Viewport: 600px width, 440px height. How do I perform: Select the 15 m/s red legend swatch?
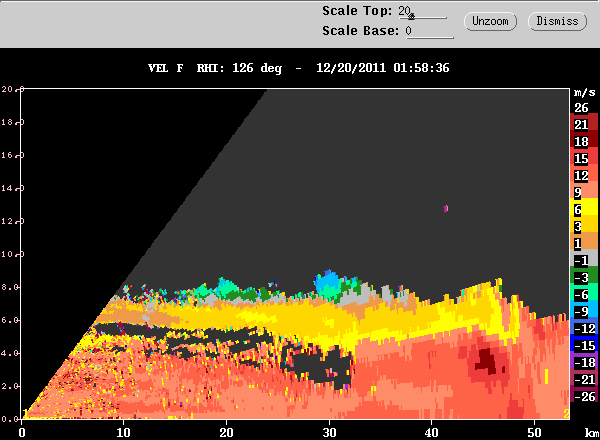point(584,158)
